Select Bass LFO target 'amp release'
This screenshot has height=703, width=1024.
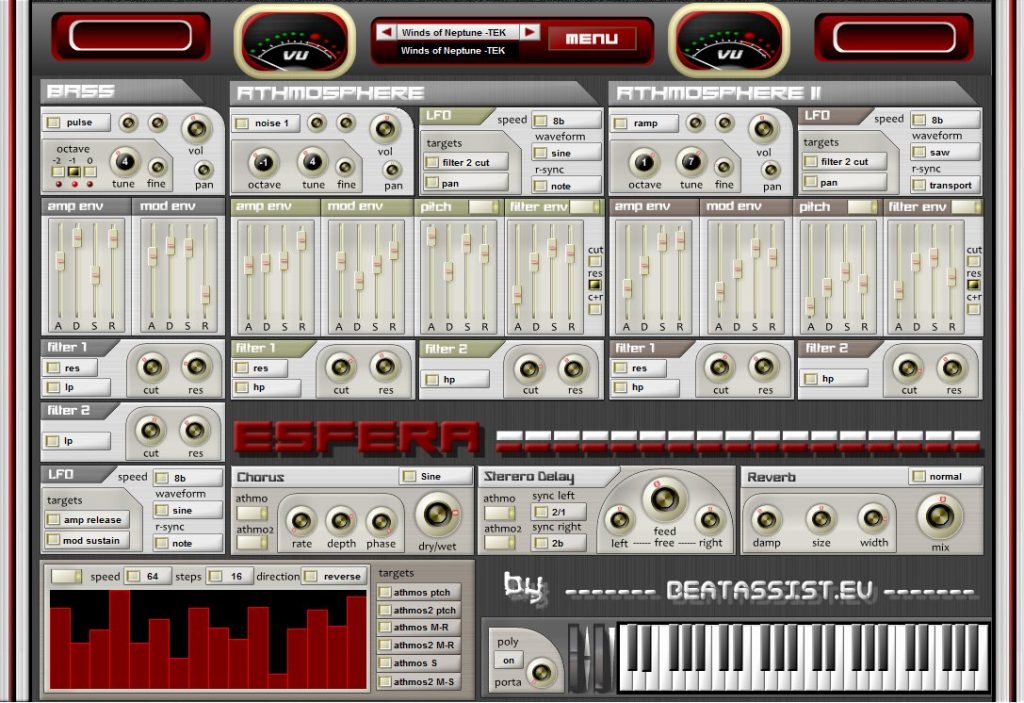coord(87,519)
